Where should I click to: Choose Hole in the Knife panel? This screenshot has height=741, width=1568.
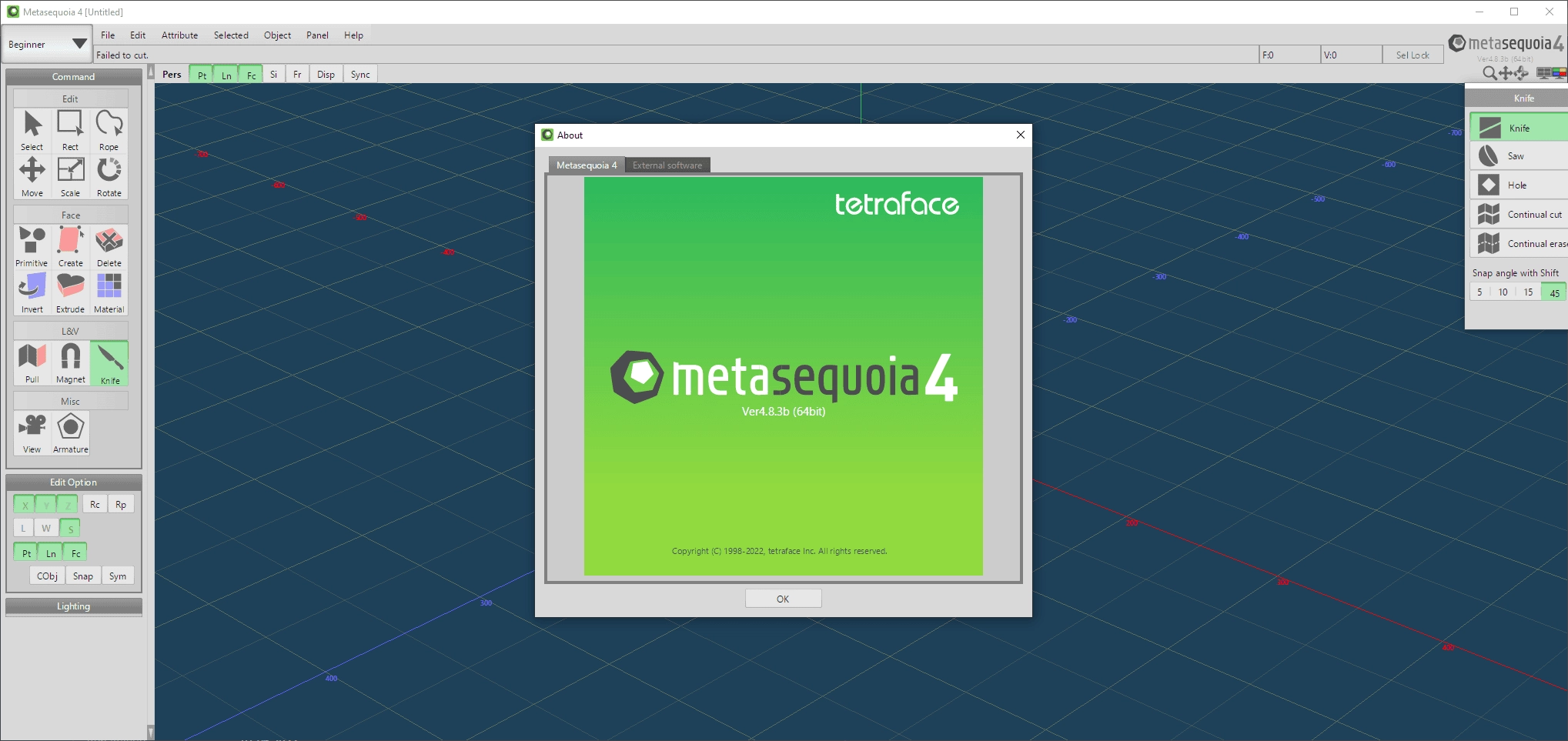(x=1519, y=185)
